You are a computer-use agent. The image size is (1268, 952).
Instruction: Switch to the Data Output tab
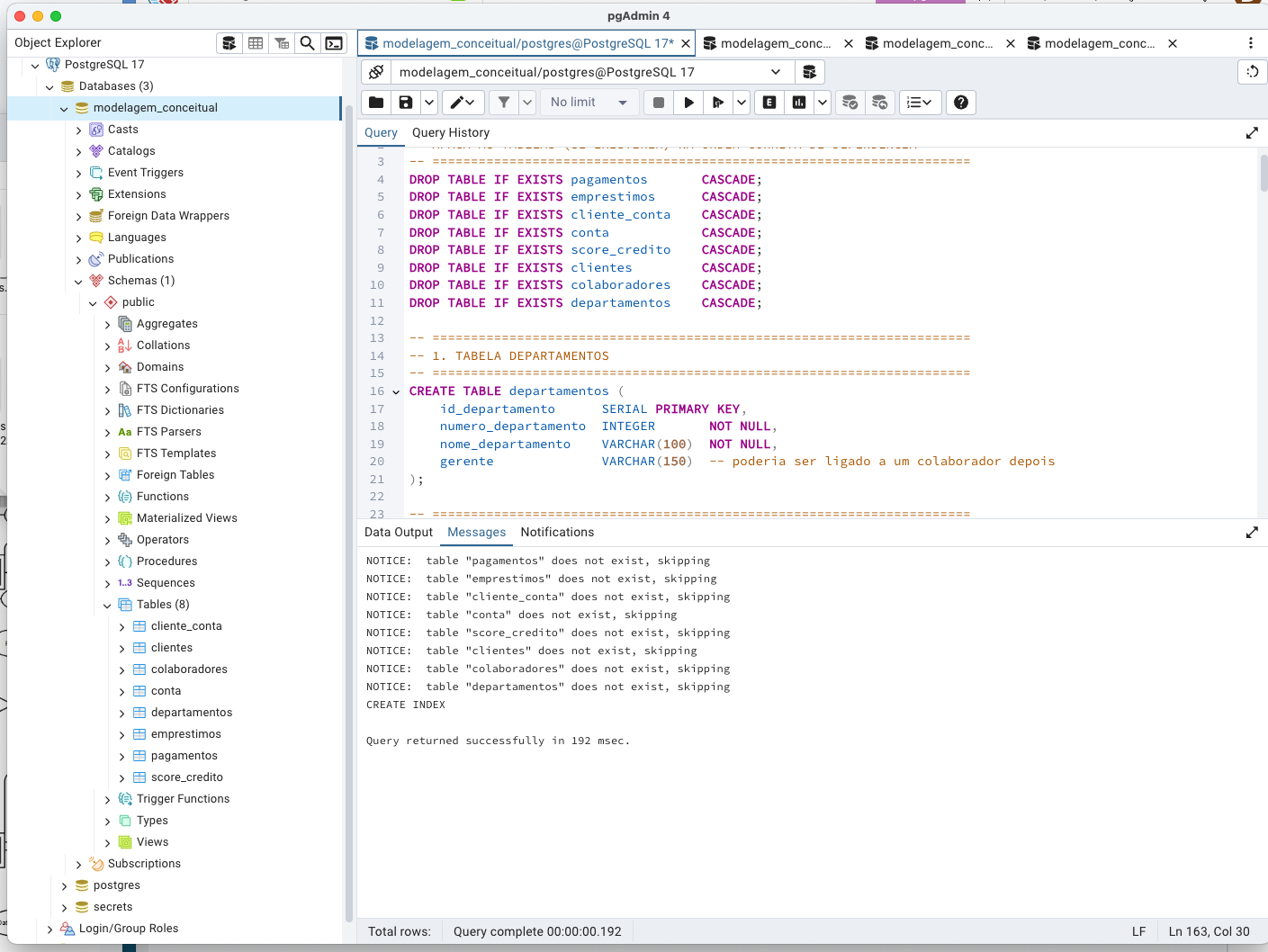pos(399,533)
